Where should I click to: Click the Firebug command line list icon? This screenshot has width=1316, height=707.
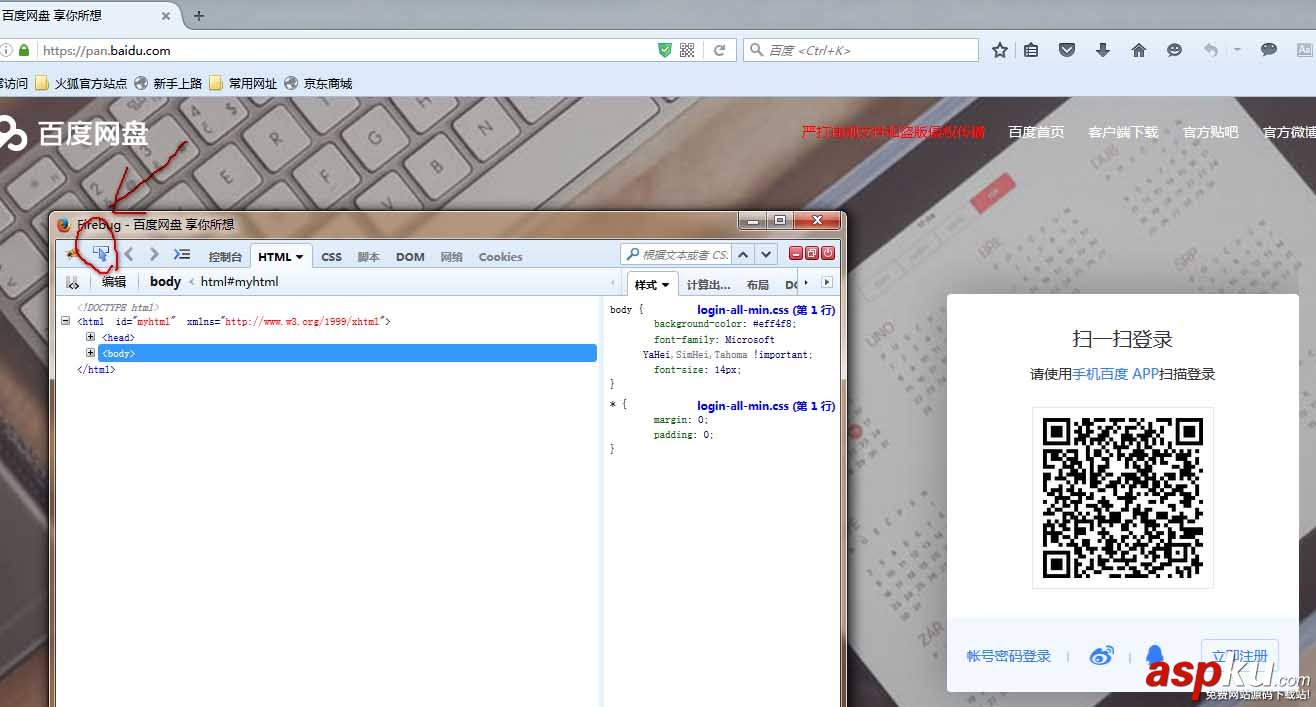(x=182, y=255)
